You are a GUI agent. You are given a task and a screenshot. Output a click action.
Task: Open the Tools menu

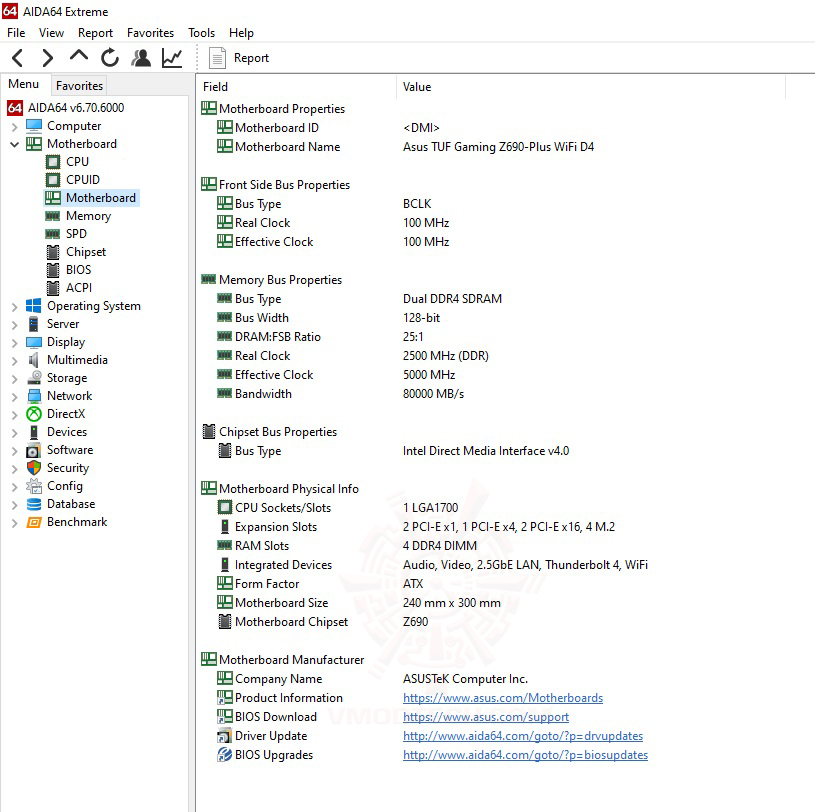(x=201, y=33)
